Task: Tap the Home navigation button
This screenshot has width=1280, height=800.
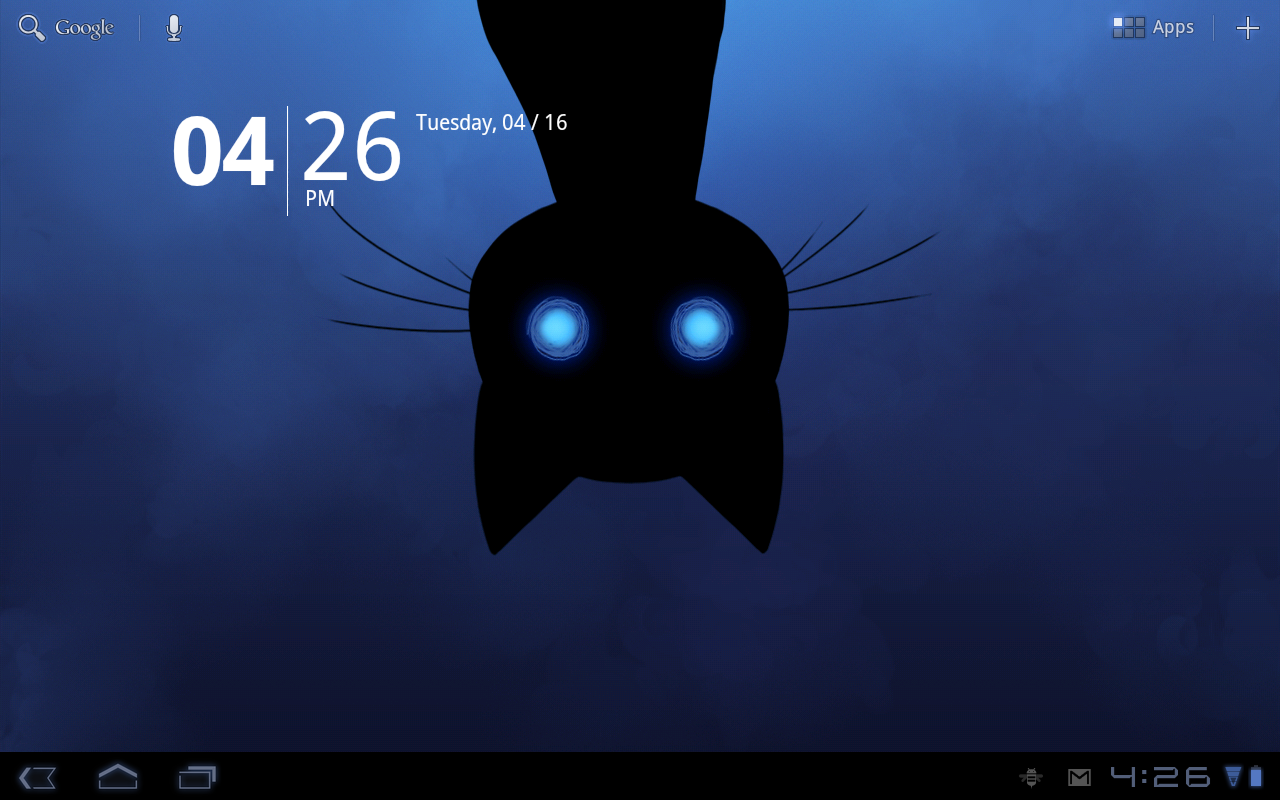Action: 117,776
